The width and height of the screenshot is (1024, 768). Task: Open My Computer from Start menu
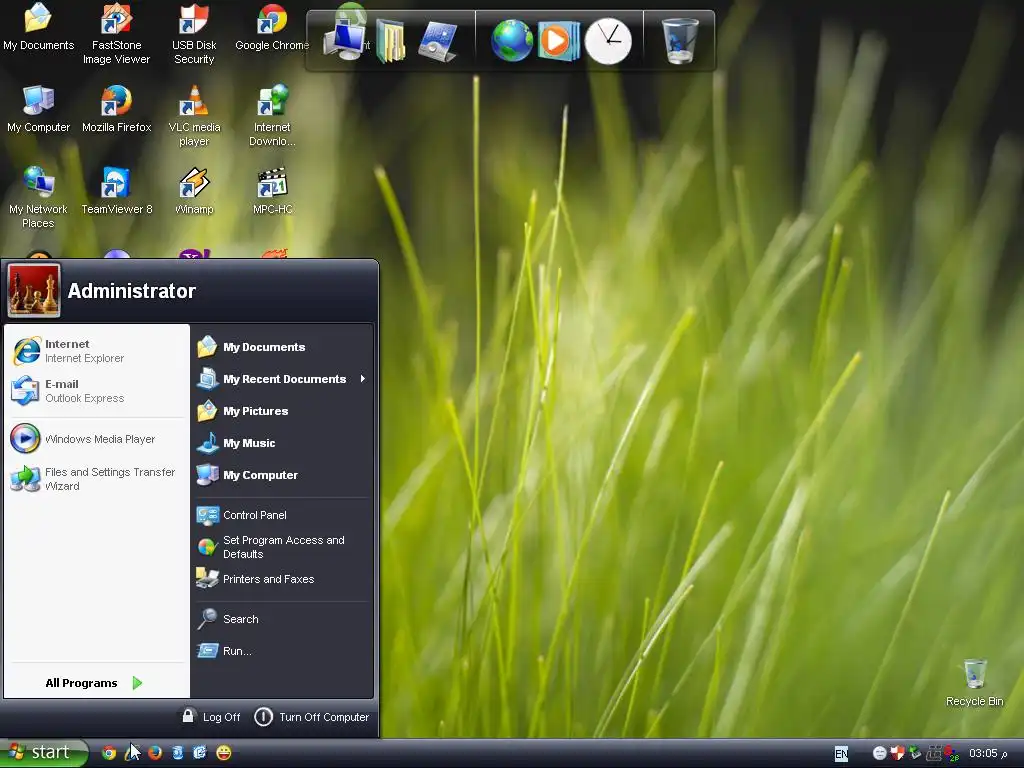(x=283, y=475)
